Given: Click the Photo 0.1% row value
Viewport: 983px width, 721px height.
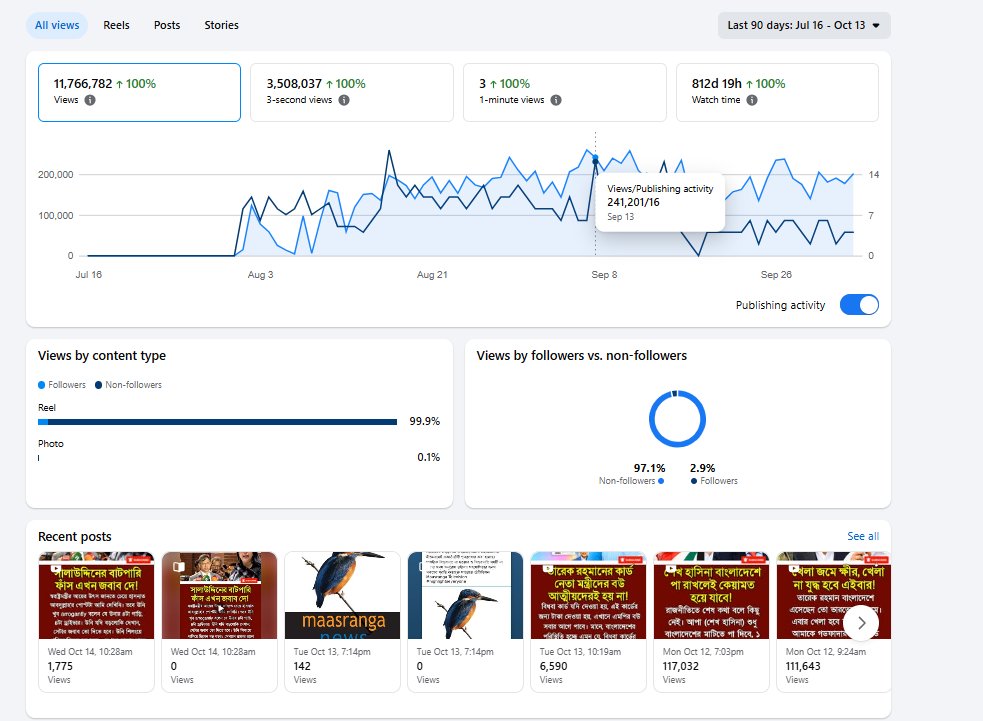Looking at the screenshot, I should (429, 458).
